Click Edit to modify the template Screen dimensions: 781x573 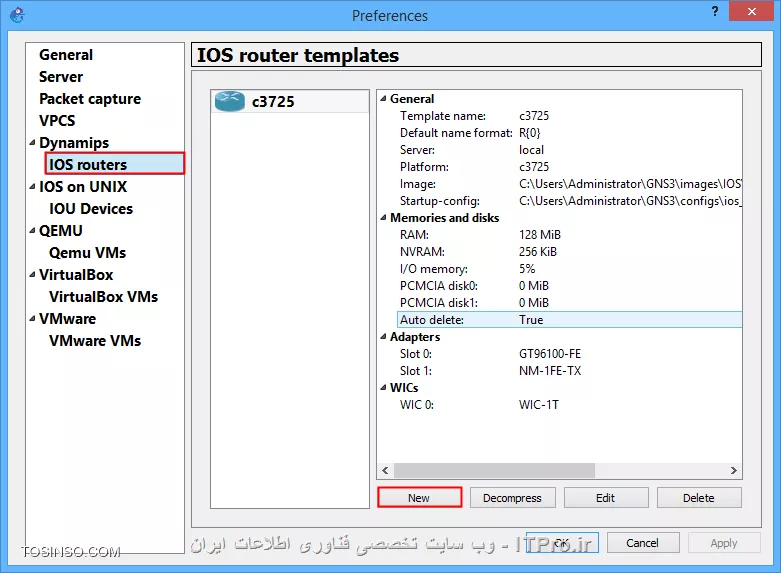click(606, 497)
